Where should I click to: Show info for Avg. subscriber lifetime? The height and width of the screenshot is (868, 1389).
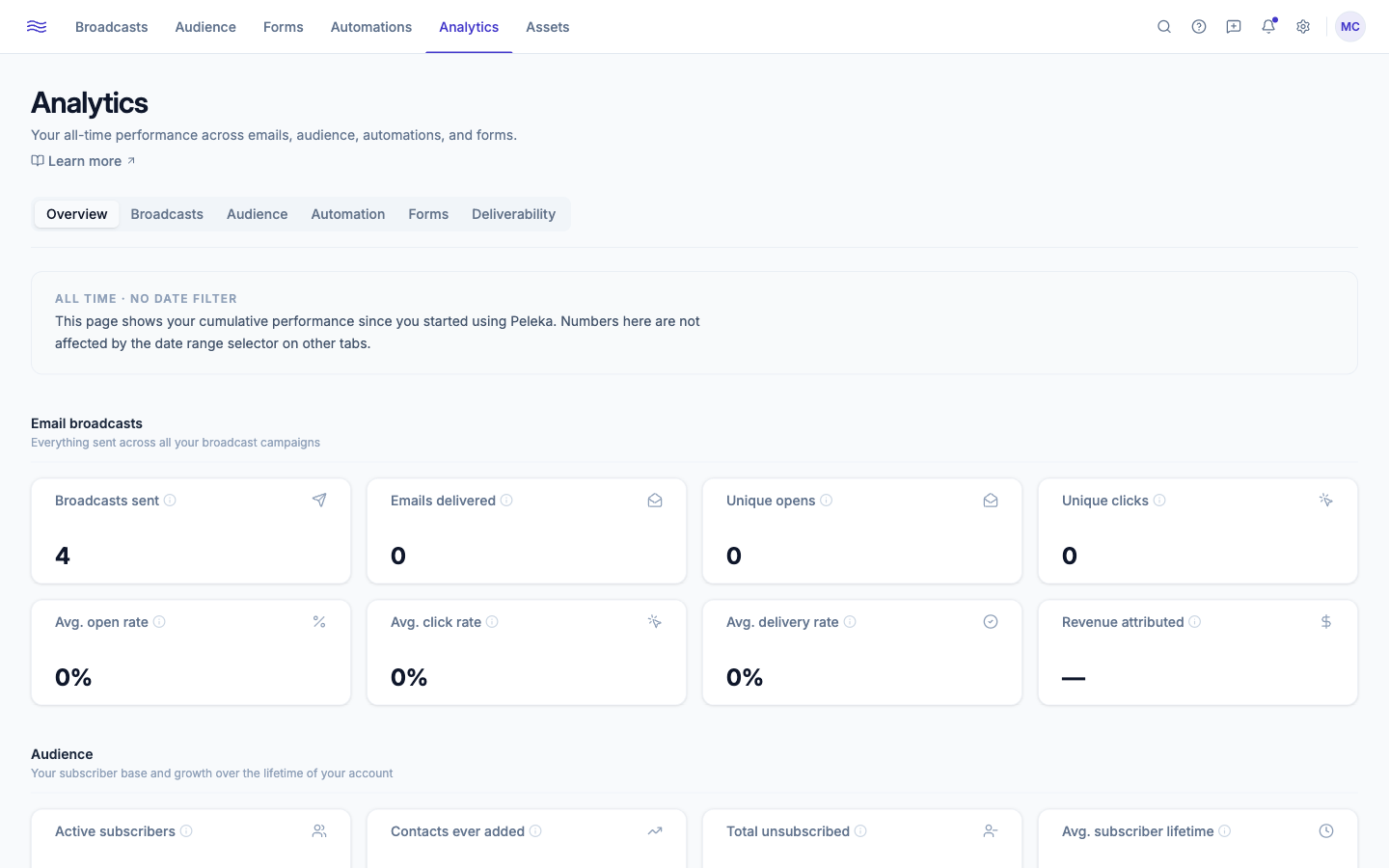pos(1225,831)
